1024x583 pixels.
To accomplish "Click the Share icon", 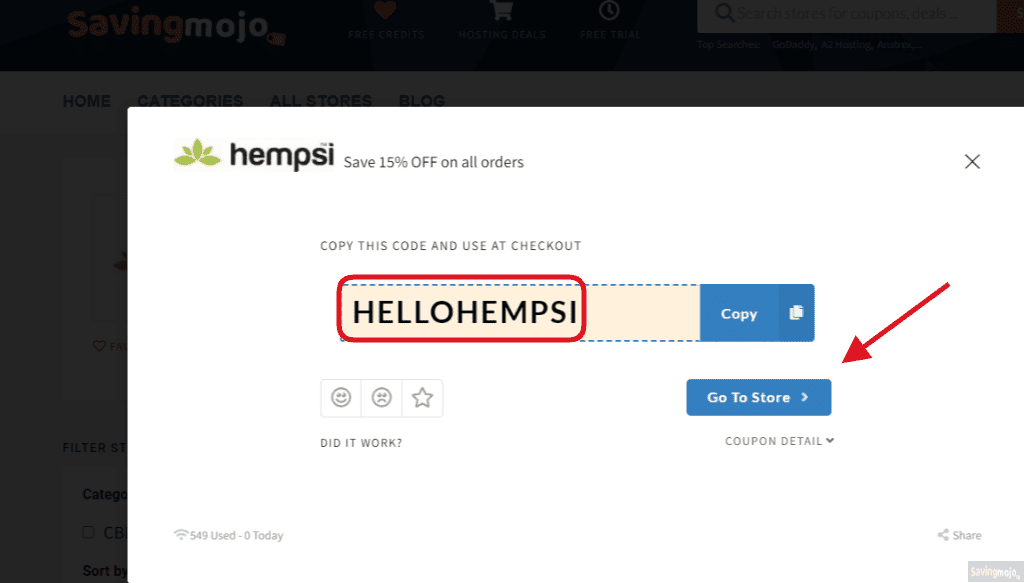I will click(943, 535).
